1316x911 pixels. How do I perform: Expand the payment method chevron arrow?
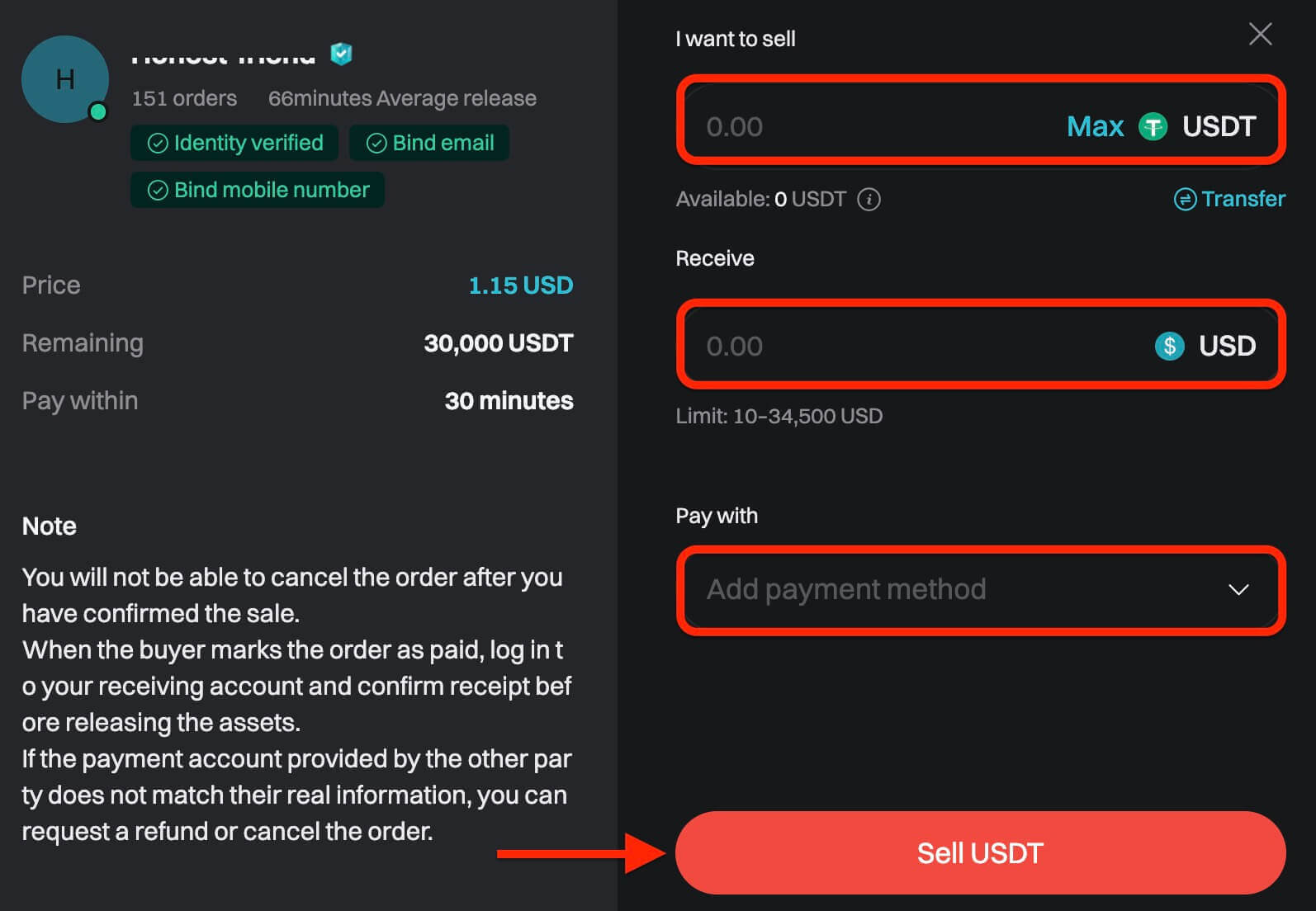pyautogui.click(x=1238, y=589)
